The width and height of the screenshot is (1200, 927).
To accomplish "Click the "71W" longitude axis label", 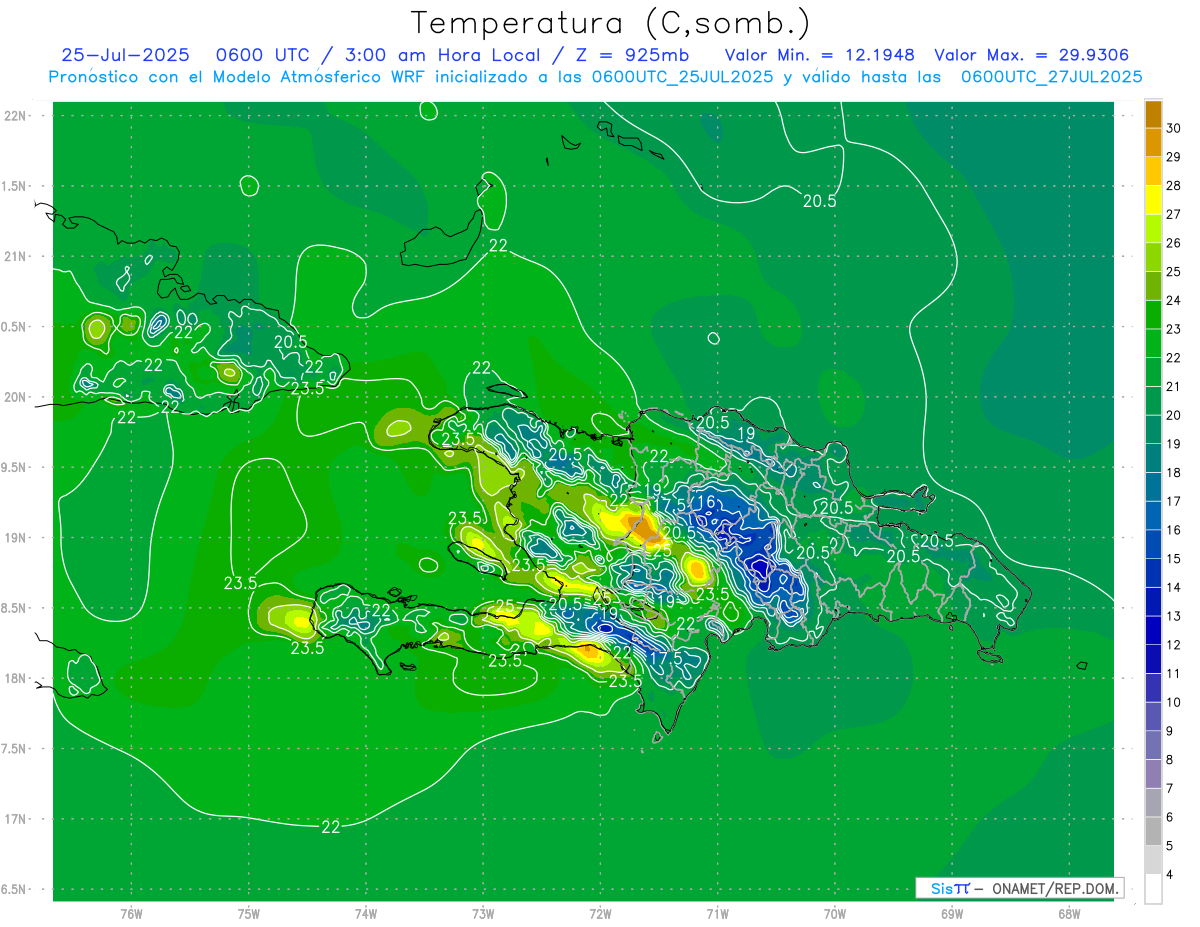I will (717, 914).
